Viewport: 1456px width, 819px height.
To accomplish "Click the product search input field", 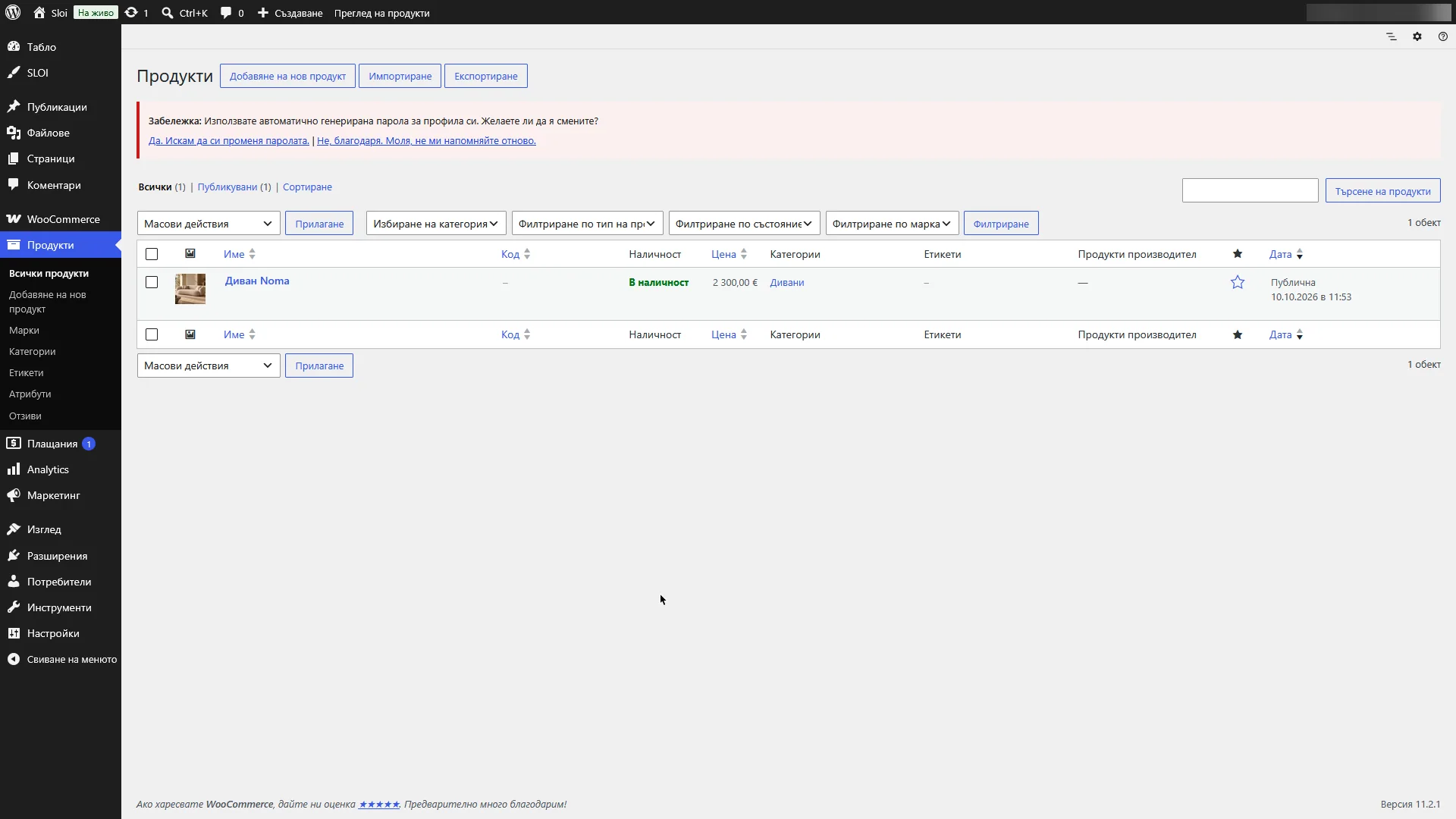I will (x=1250, y=190).
